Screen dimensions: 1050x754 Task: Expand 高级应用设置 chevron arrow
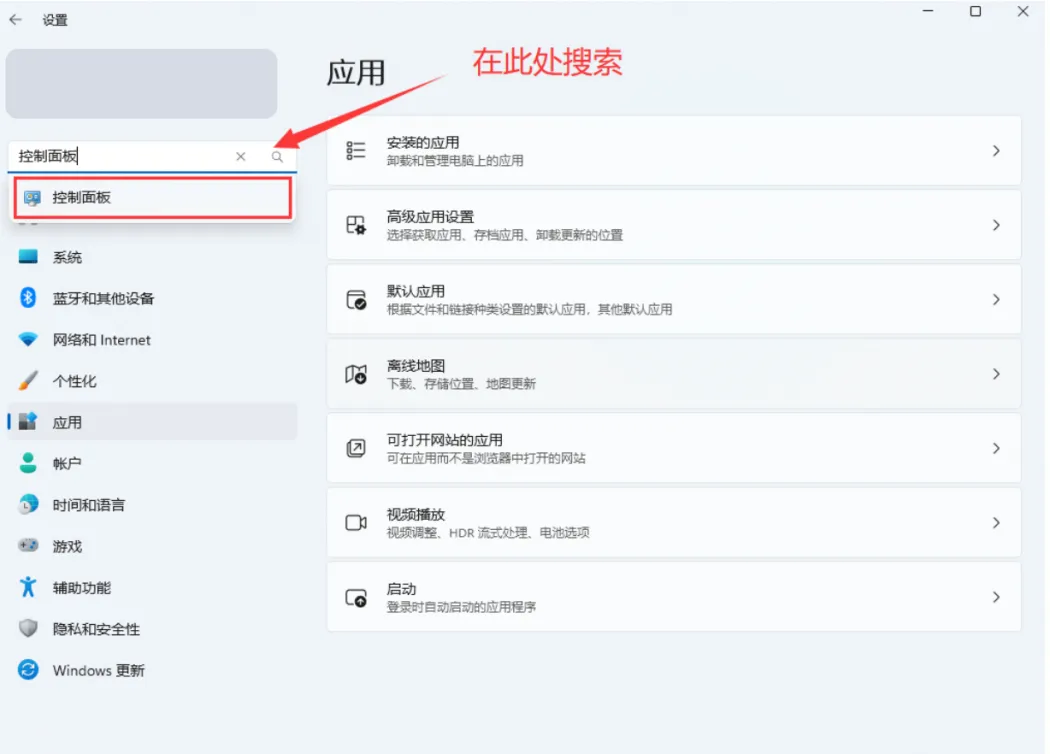995,225
